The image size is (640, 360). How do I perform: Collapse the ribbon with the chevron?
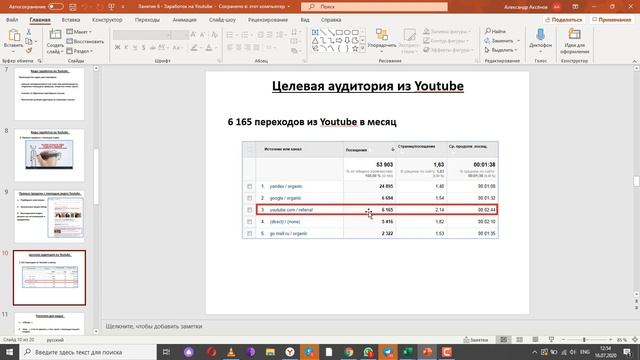(x=634, y=61)
